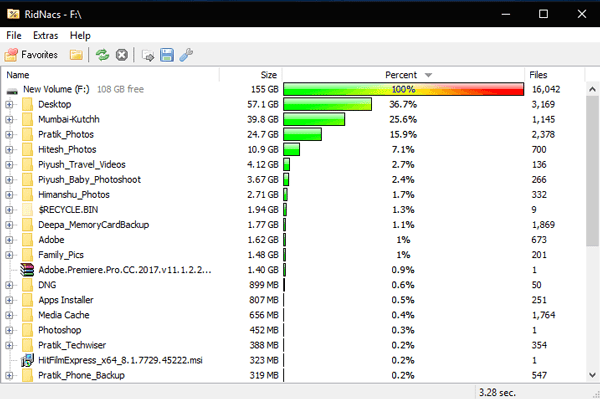Click the export folder toolbar icon

148,55
